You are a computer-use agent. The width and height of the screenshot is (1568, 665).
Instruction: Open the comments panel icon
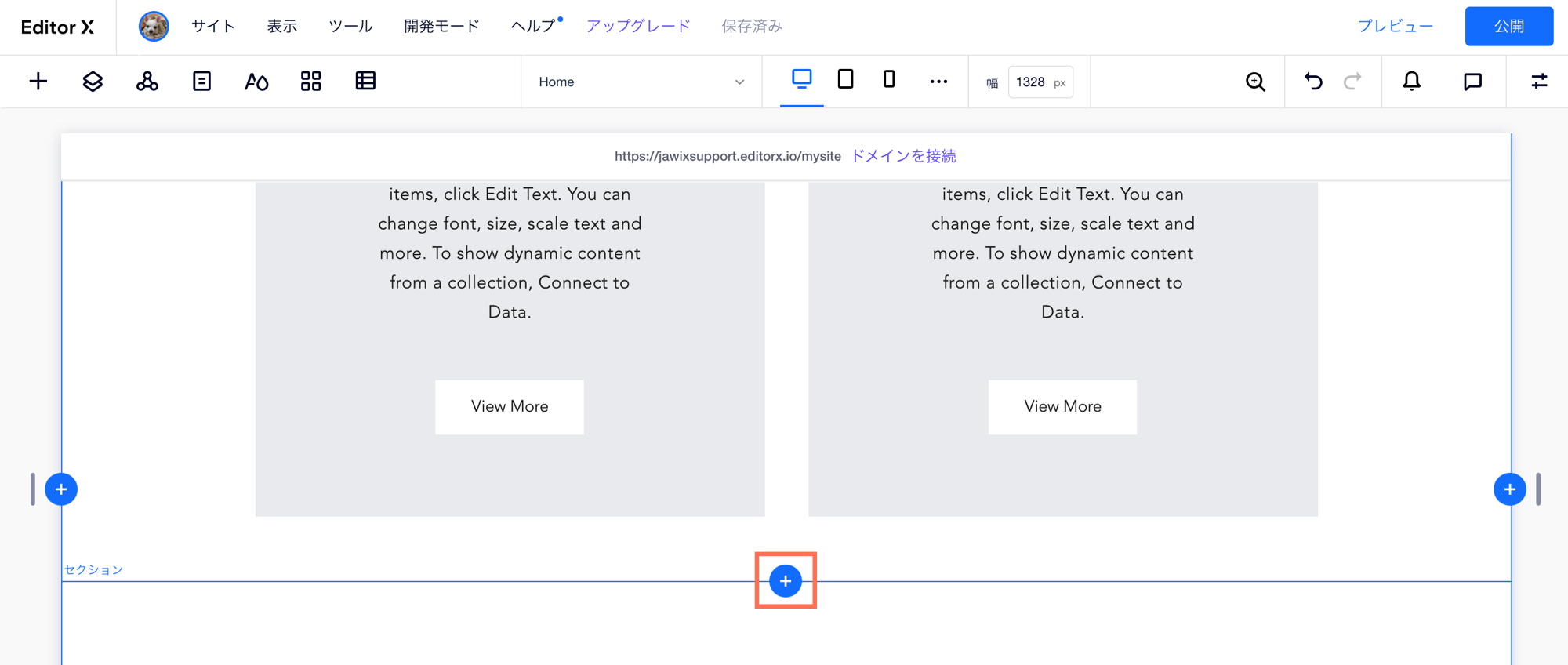pos(1472,82)
